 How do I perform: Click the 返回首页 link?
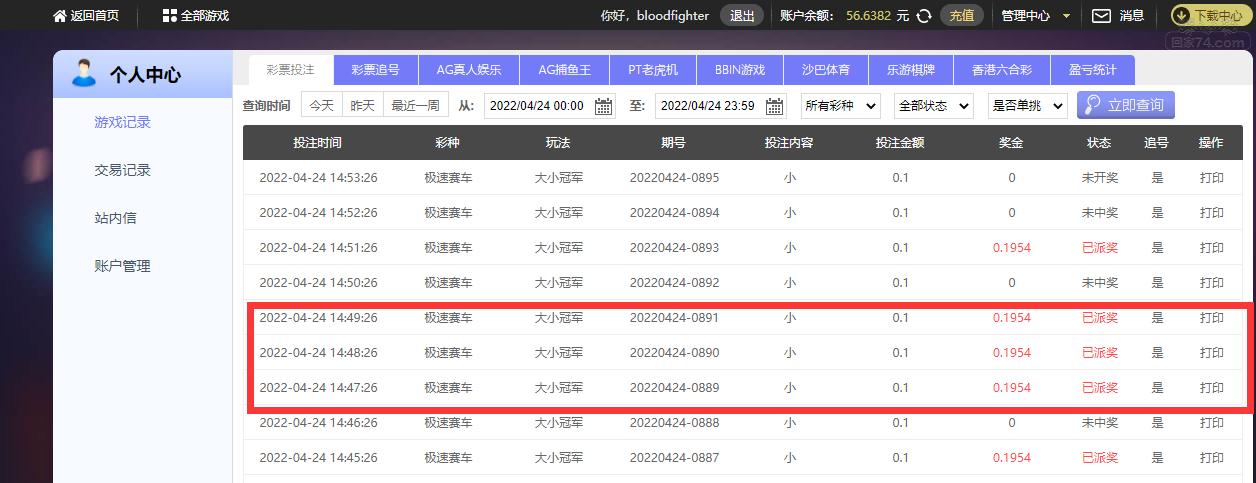click(x=95, y=16)
